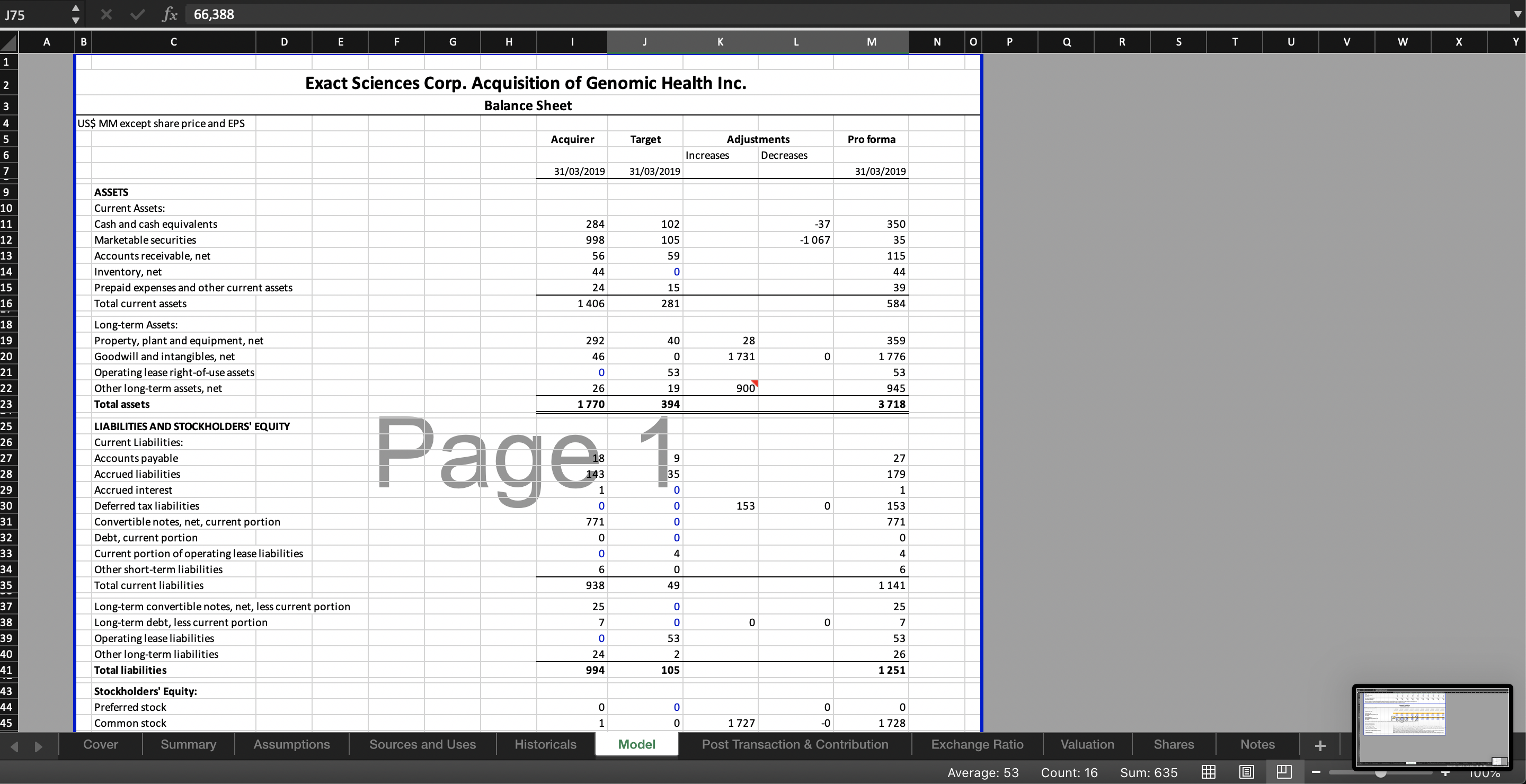Go to previous sheet tab arrow
This screenshot has width=1526, height=784.
pos(15,746)
